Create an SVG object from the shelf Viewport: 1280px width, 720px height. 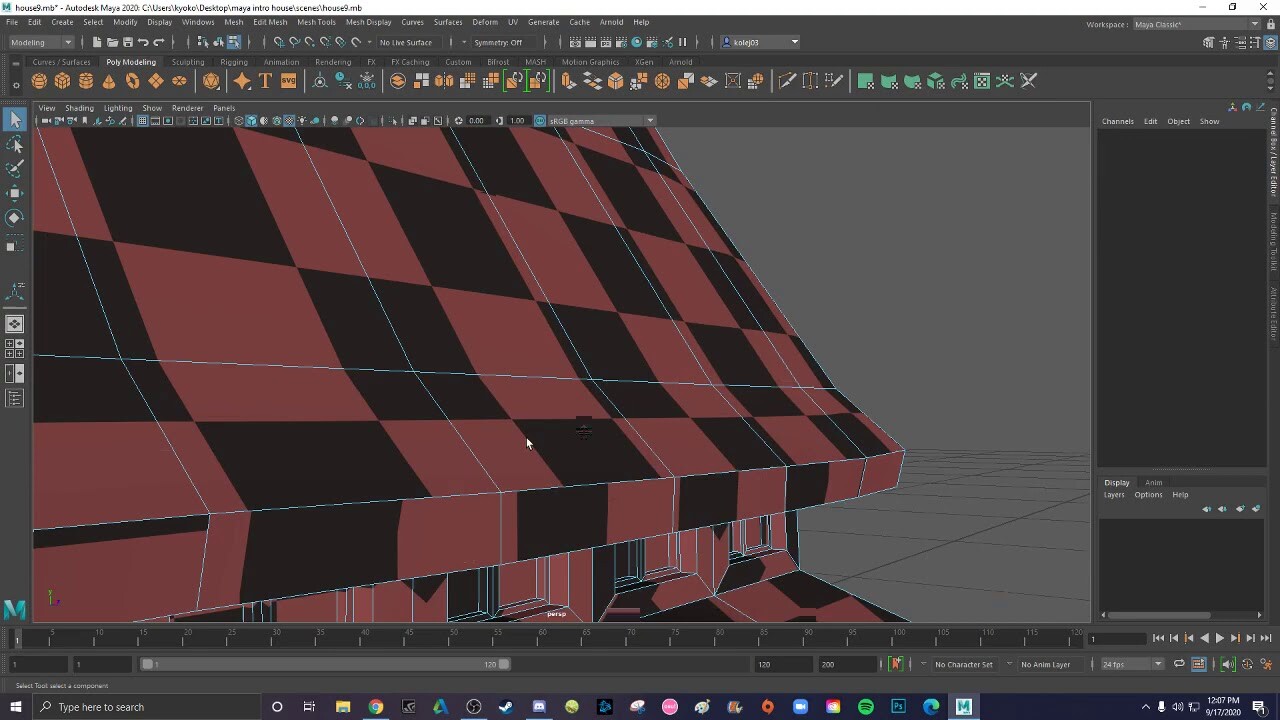pos(290,81)
